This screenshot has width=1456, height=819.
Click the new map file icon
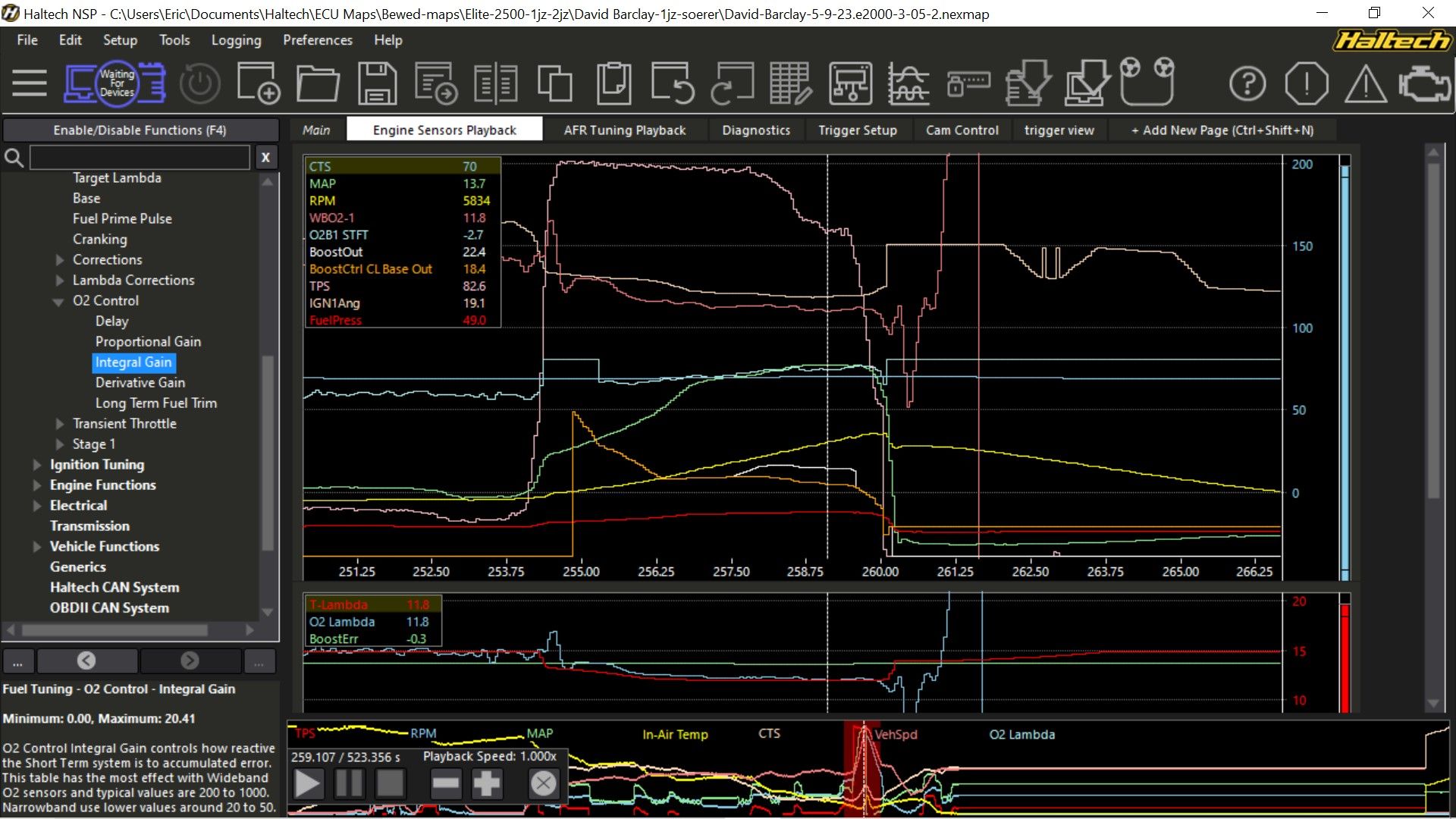click(x=258, y=83)
